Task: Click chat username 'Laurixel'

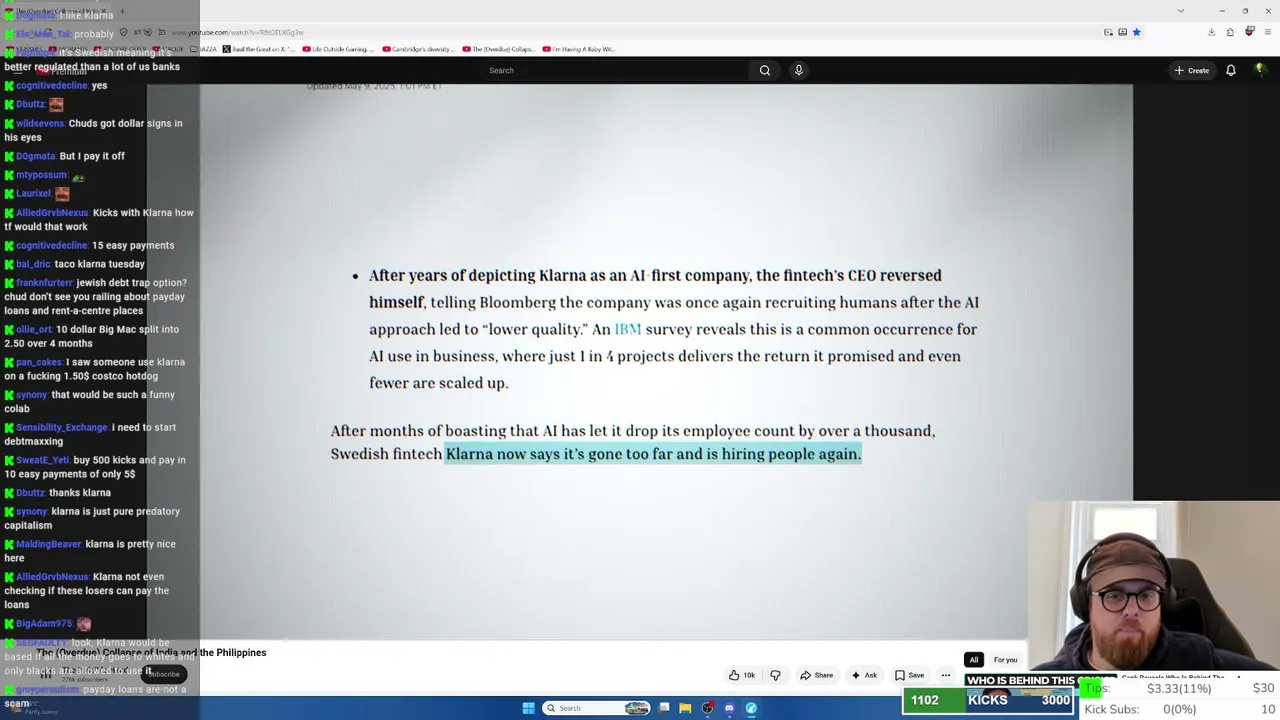Action: (33, 194)
